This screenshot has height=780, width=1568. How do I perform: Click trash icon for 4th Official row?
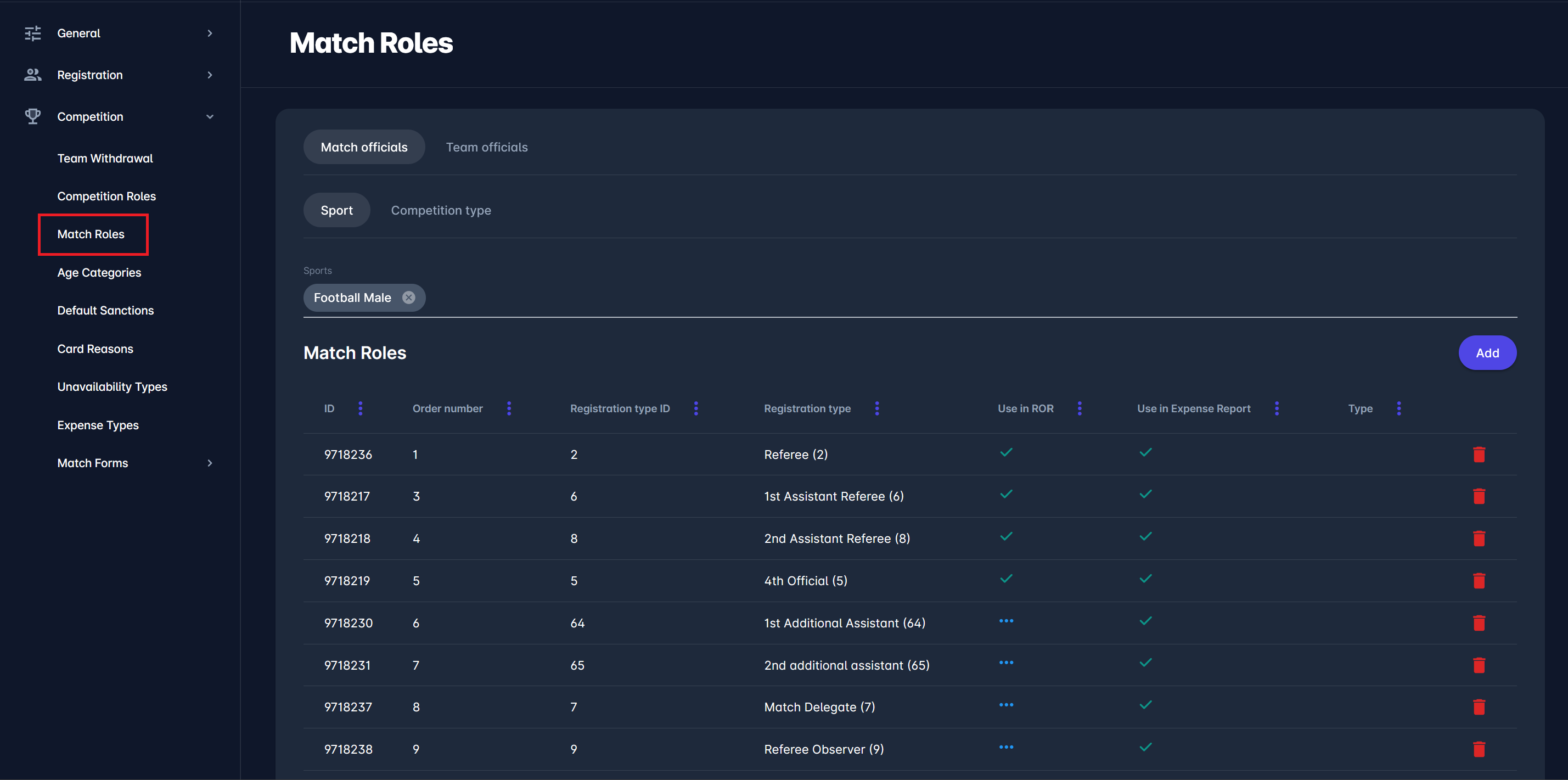pyautogui.click(x=1479, y=581)
